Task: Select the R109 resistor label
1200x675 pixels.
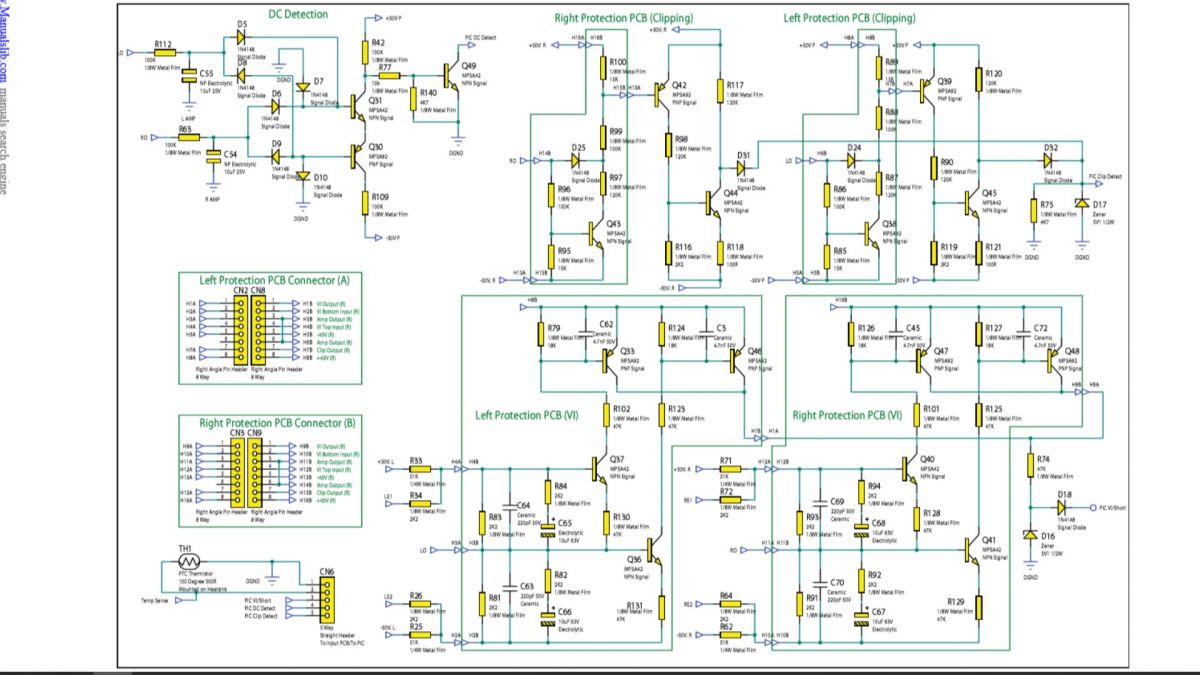Action: pos(380,197)
